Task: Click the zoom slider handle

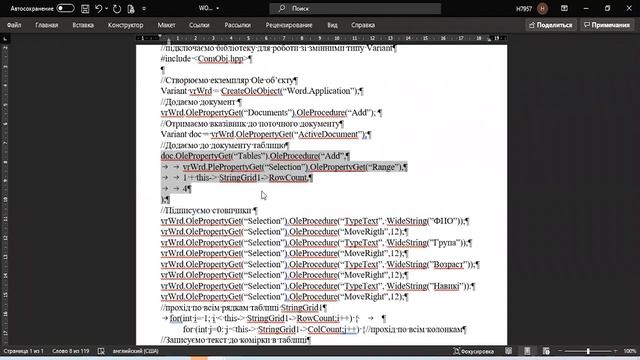Action: [588, 351]
